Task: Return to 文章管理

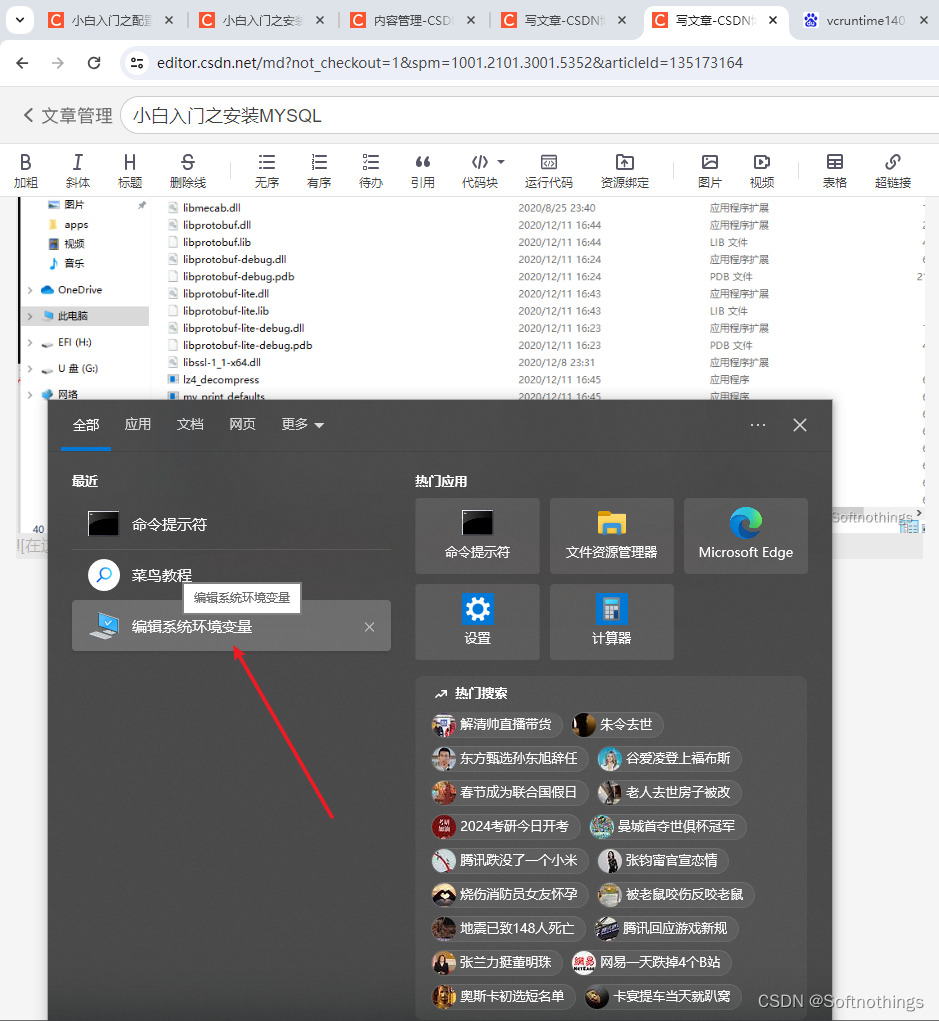Action: coord(68,115)
